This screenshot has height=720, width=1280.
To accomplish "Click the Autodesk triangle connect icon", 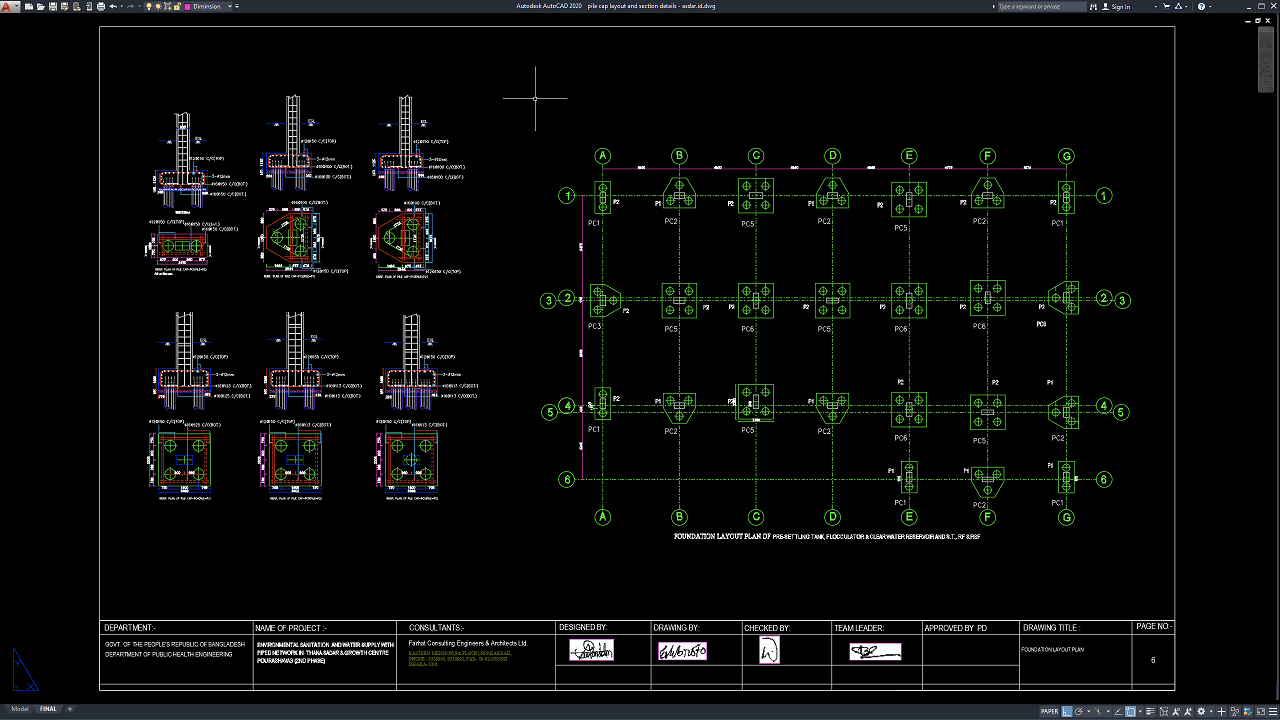I will [x=1178, y=6].
